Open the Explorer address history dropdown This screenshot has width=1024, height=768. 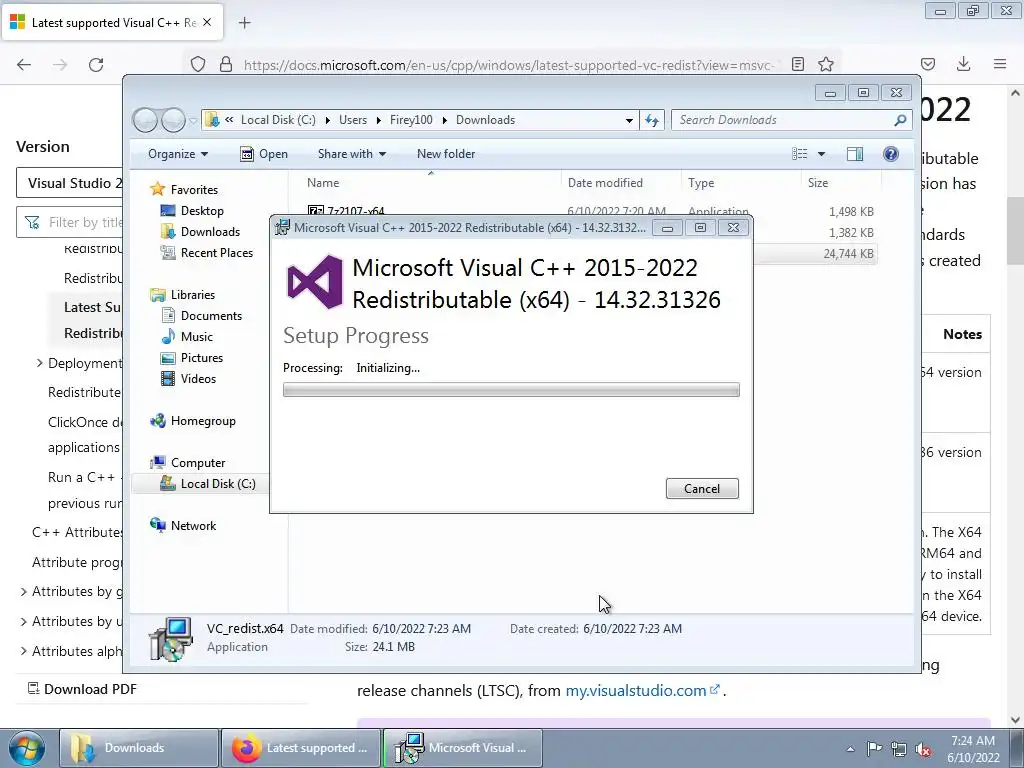pyautogui.click(x=628, y=120)
